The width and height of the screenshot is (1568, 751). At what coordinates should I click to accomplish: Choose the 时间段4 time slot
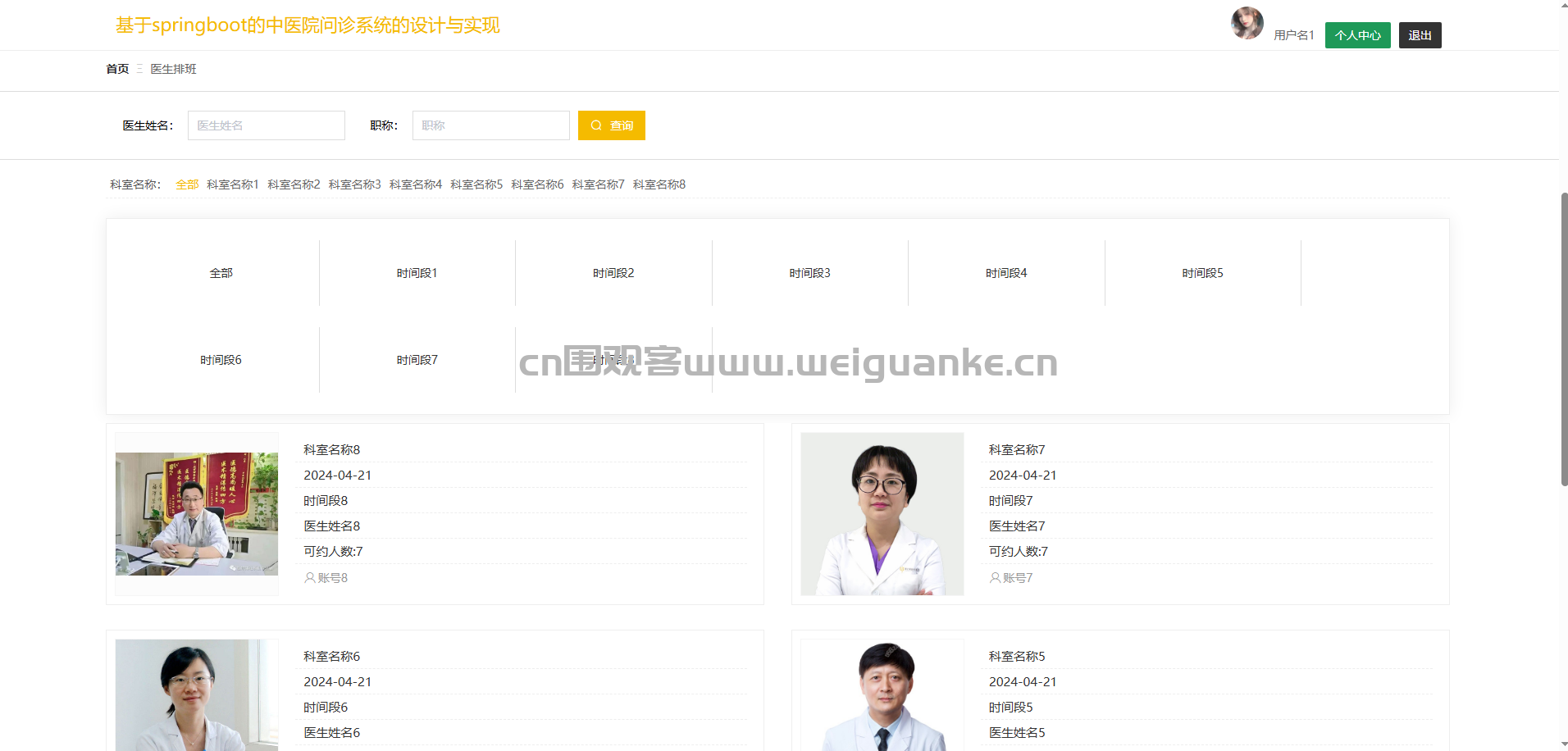click(x=1005, y=273)
